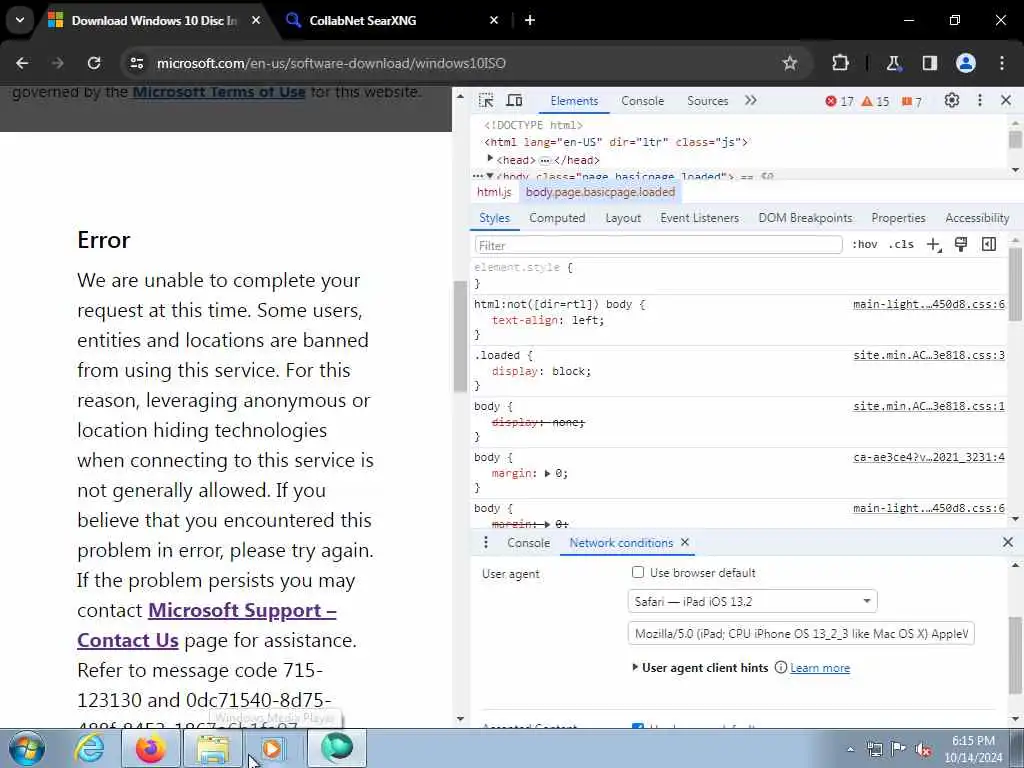Open the tab search dropdown arrow
This screenshot has height=768, width=1024.
pos(20,20)
